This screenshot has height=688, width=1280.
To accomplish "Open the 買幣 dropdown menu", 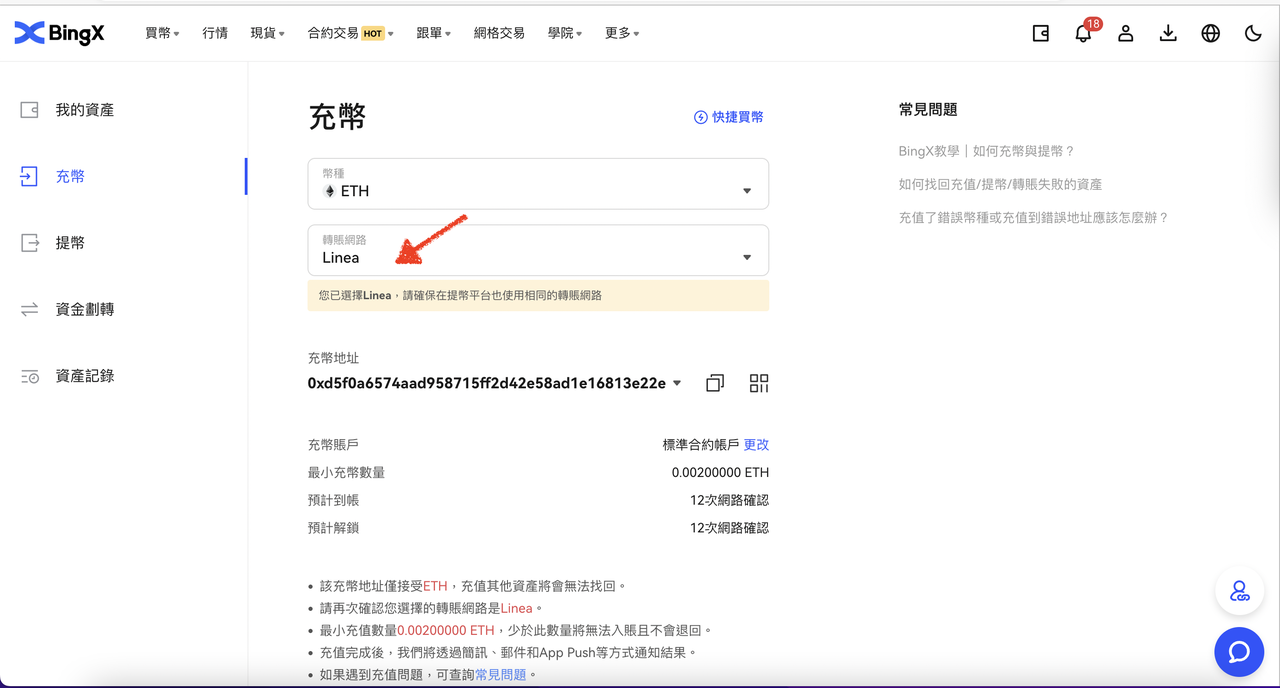I will [162, 33].
